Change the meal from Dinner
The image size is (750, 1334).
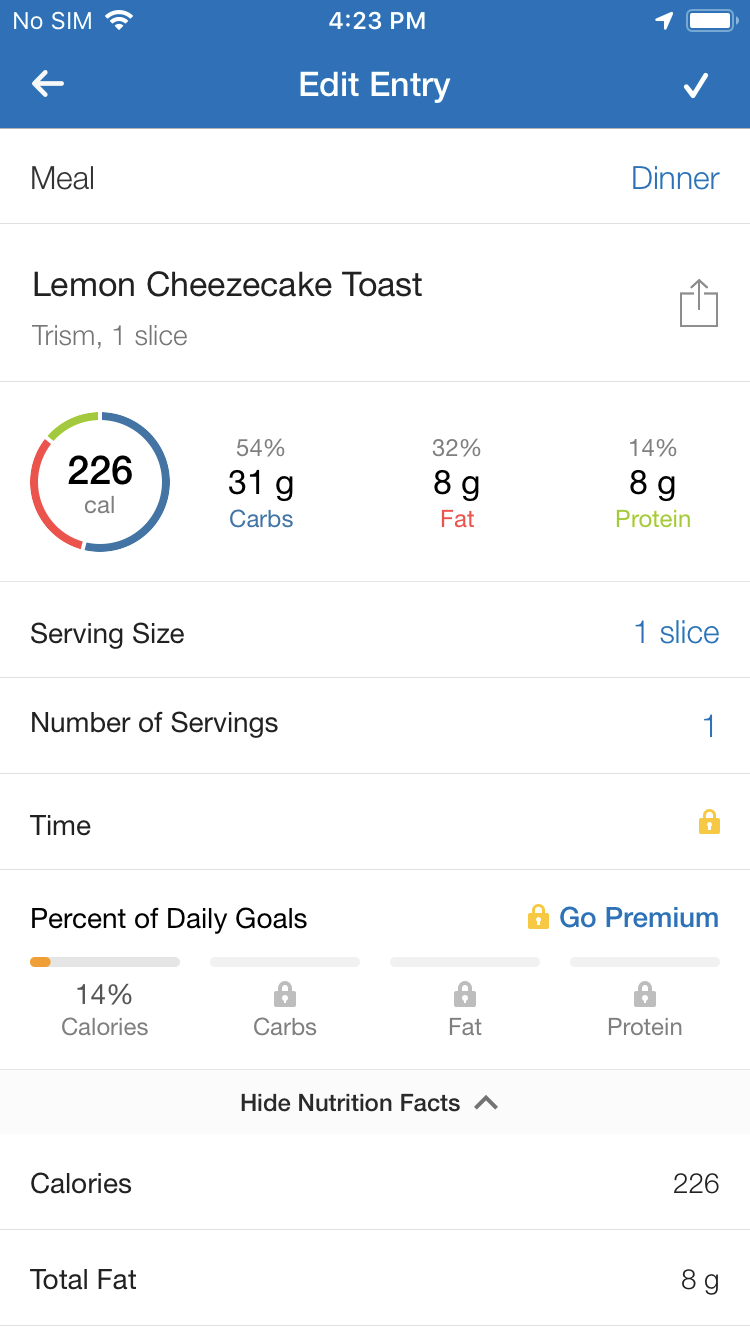675,178
